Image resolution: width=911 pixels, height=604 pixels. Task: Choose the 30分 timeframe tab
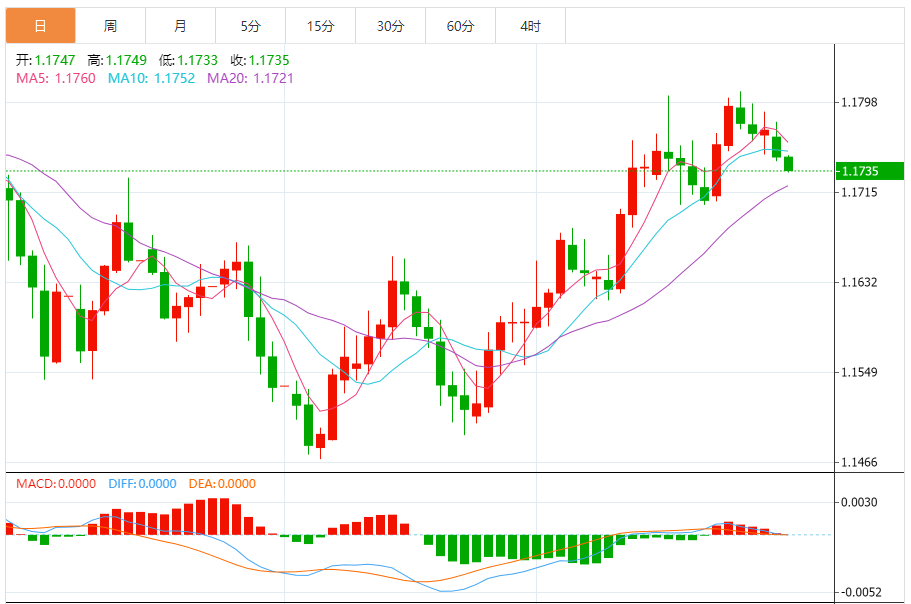(390, 26)
